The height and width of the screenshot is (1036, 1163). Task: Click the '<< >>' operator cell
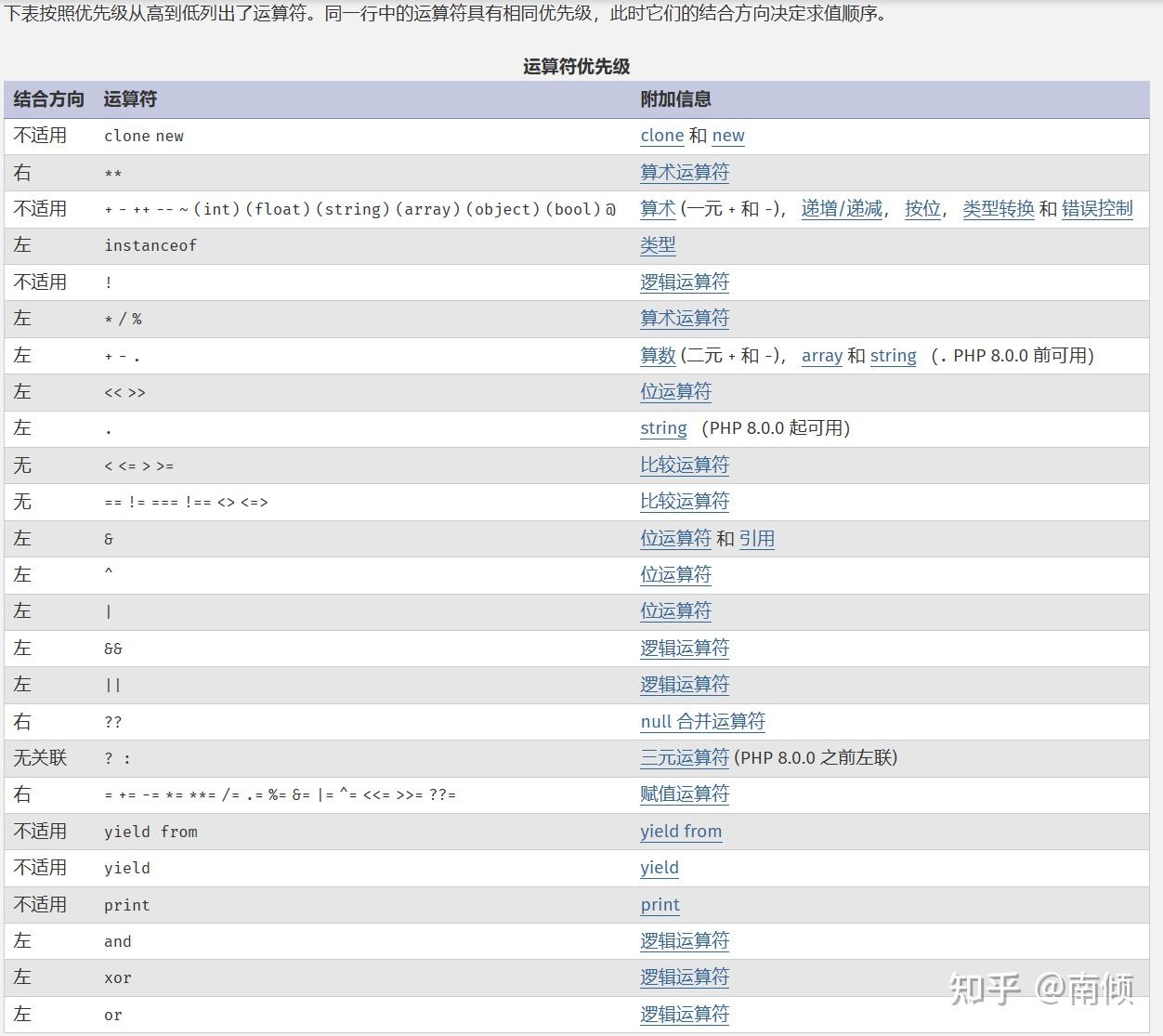(125, 393)
